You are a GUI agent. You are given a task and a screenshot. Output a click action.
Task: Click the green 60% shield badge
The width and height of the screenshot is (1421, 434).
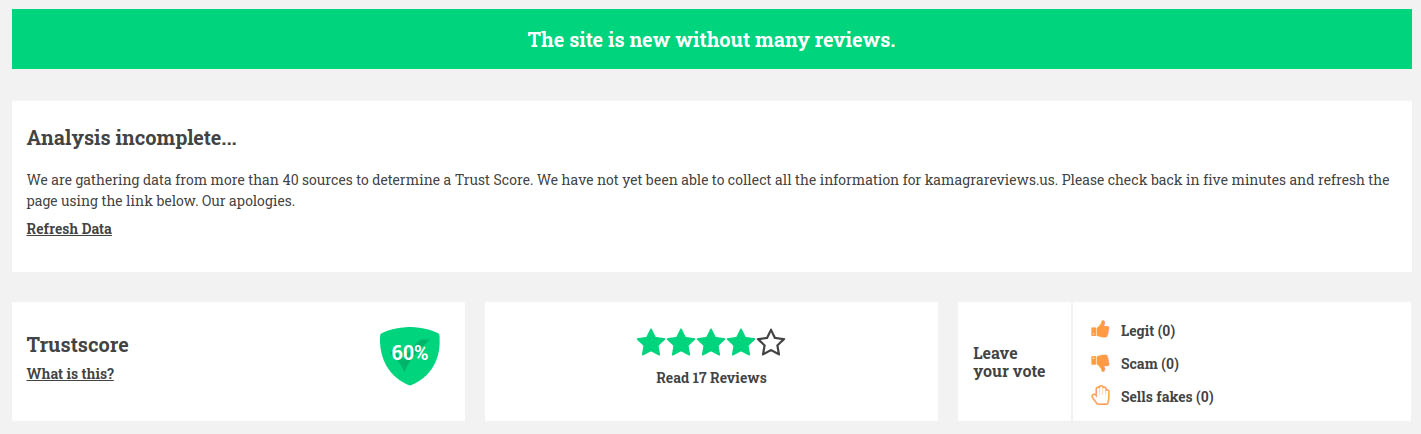(x=410, y=355)
